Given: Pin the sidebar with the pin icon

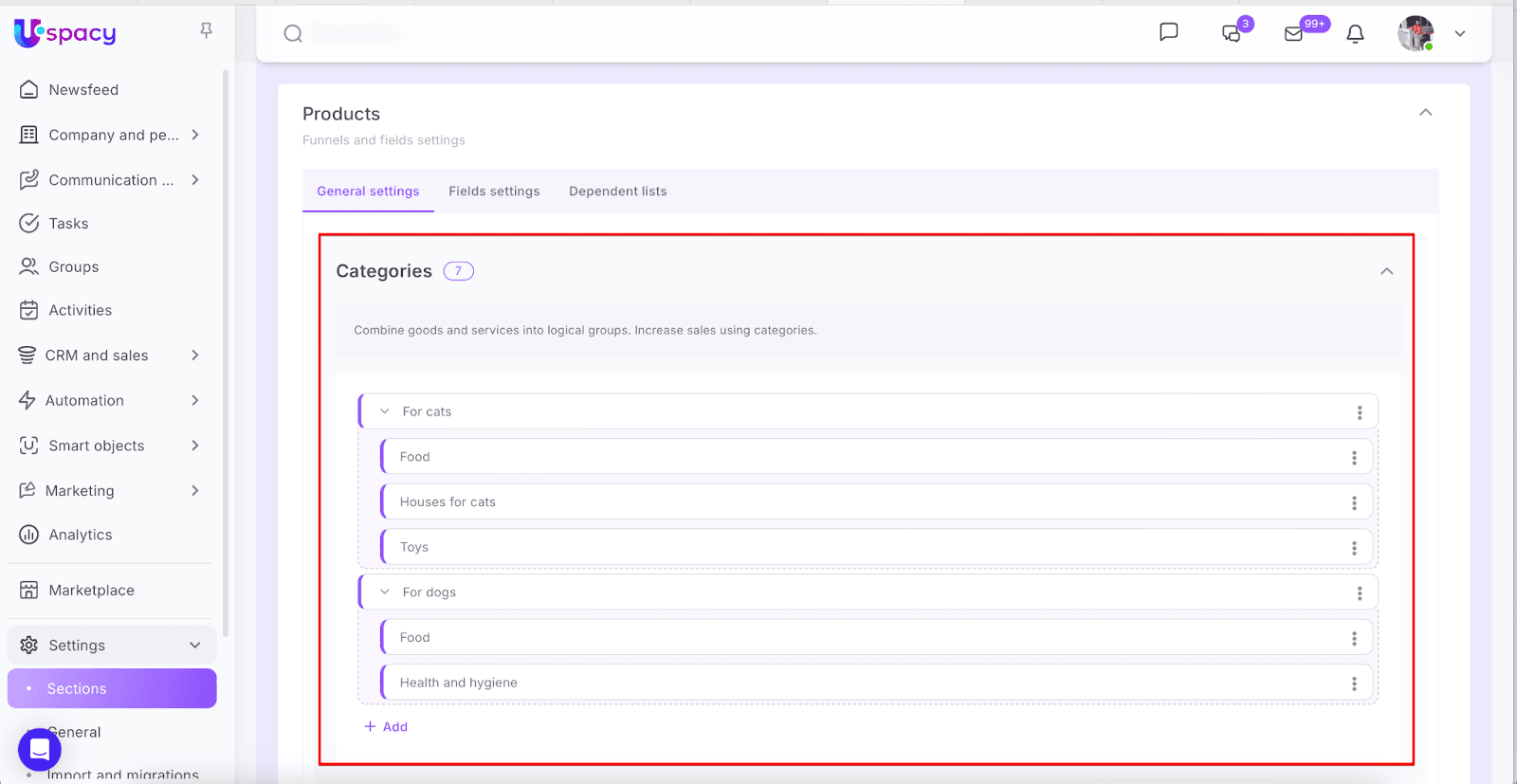Looking at the screenshot, I should (206, 31).
